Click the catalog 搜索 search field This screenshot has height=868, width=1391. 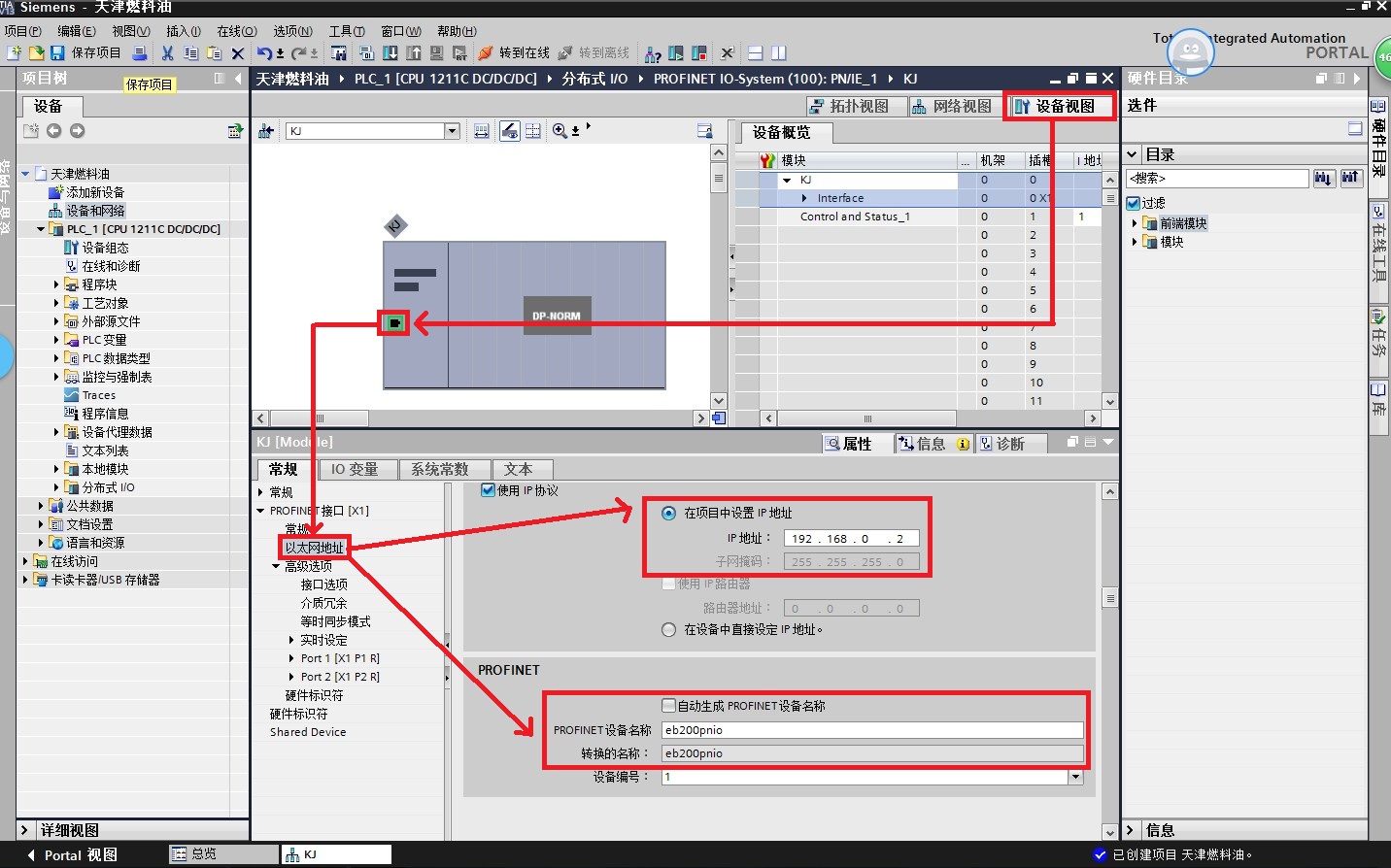tap(1217, 178)
